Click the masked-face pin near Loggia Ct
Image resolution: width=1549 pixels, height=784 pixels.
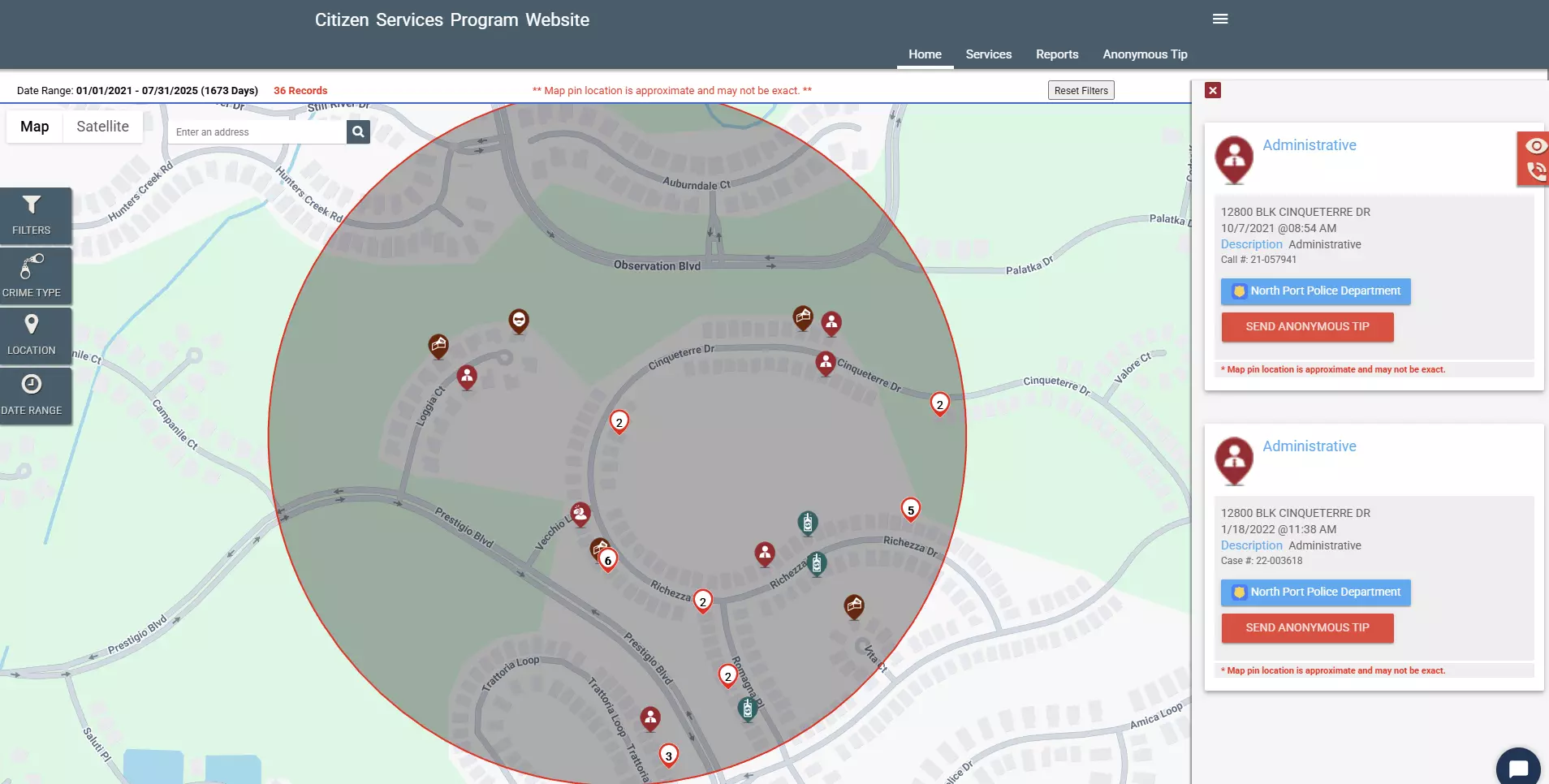pos(519,321)
